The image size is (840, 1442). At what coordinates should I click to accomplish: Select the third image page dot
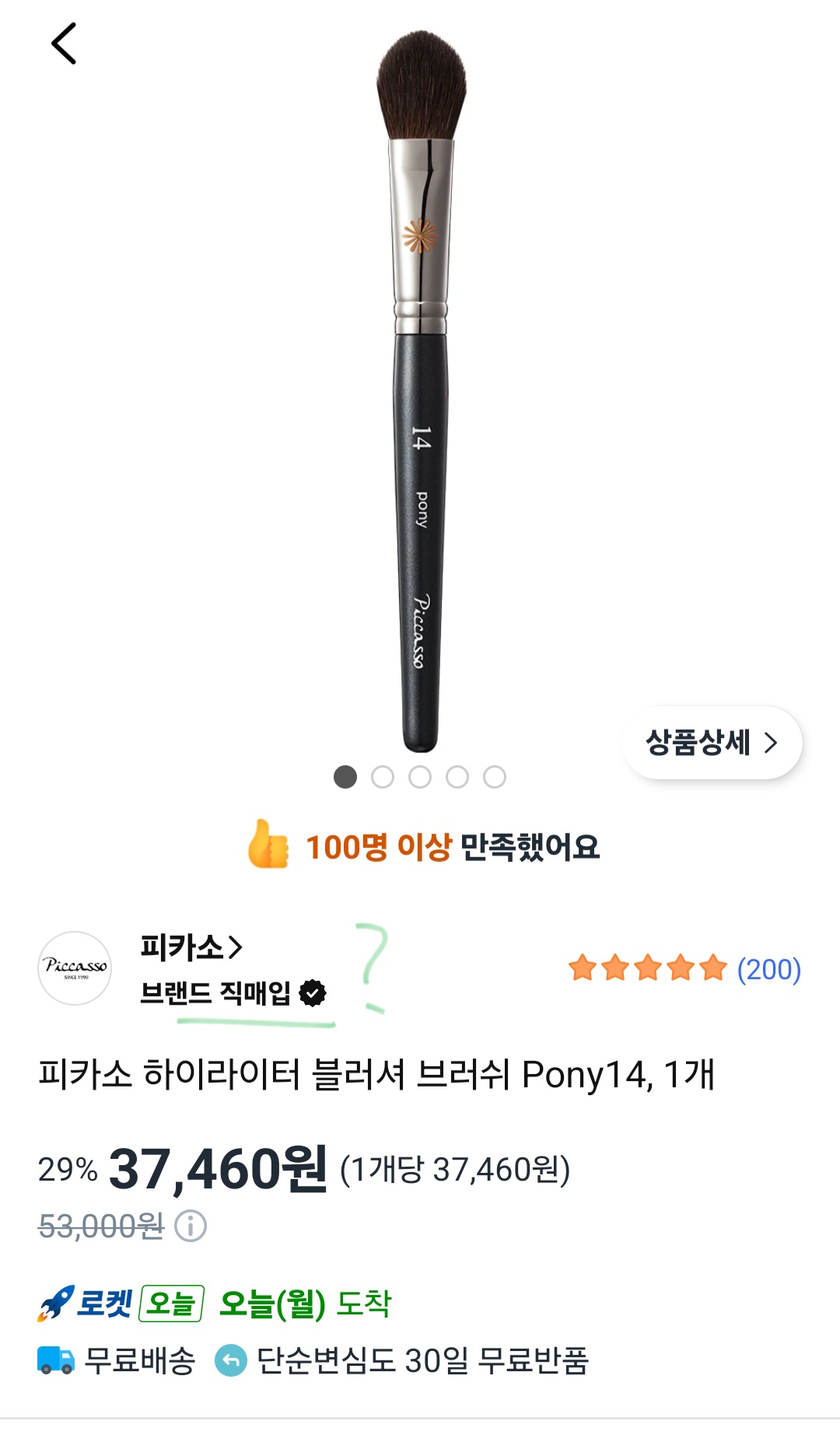tap(420, 777)
